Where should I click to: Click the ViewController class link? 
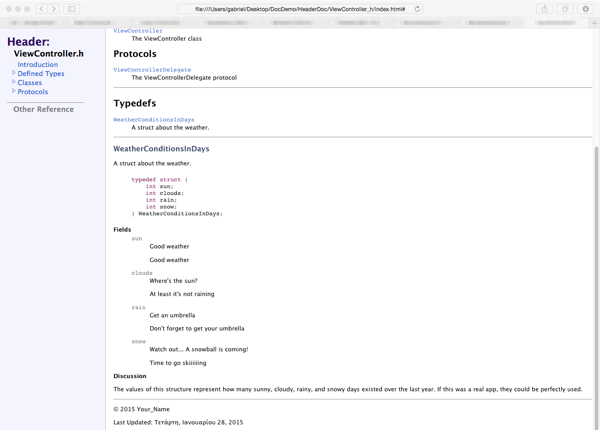[138, 31]
